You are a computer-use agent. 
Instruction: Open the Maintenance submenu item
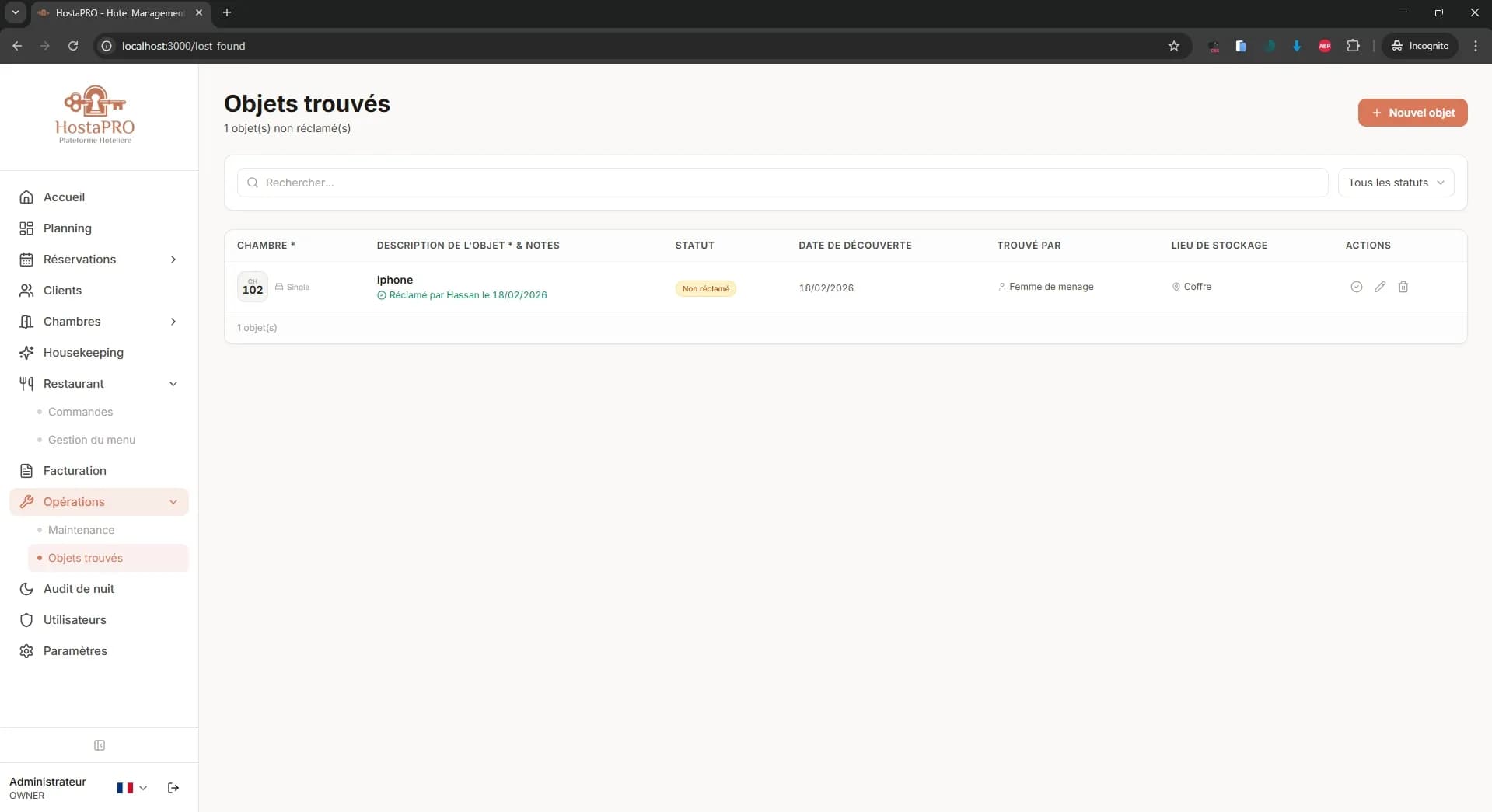81,530
